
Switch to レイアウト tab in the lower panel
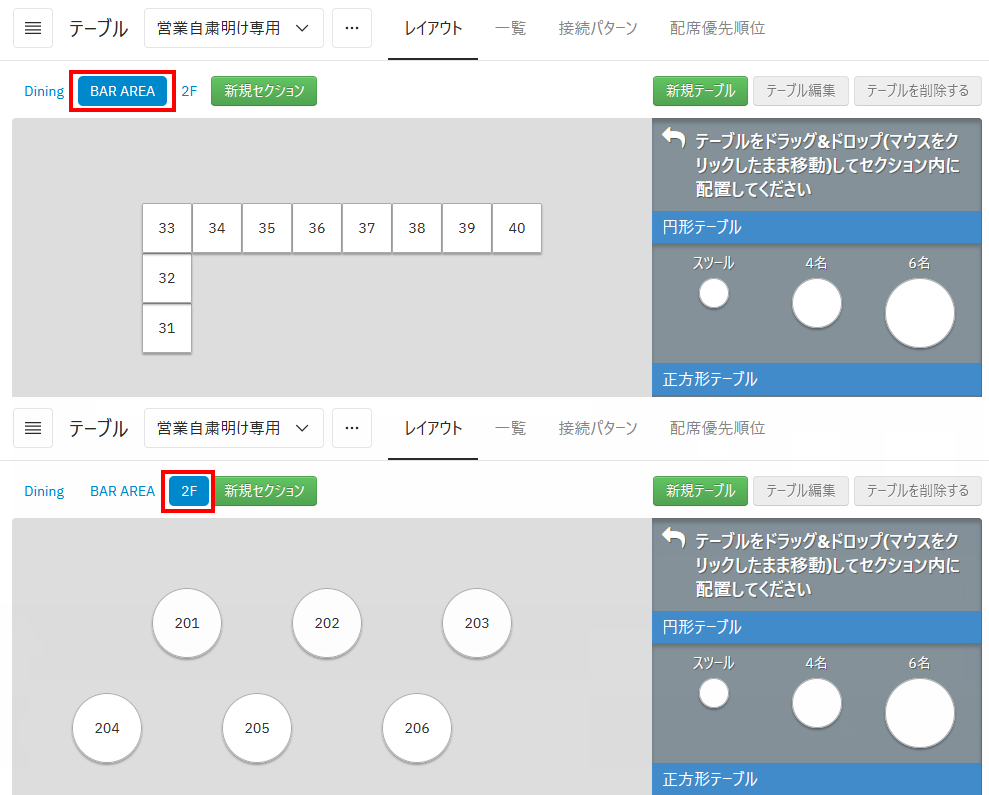433,428
